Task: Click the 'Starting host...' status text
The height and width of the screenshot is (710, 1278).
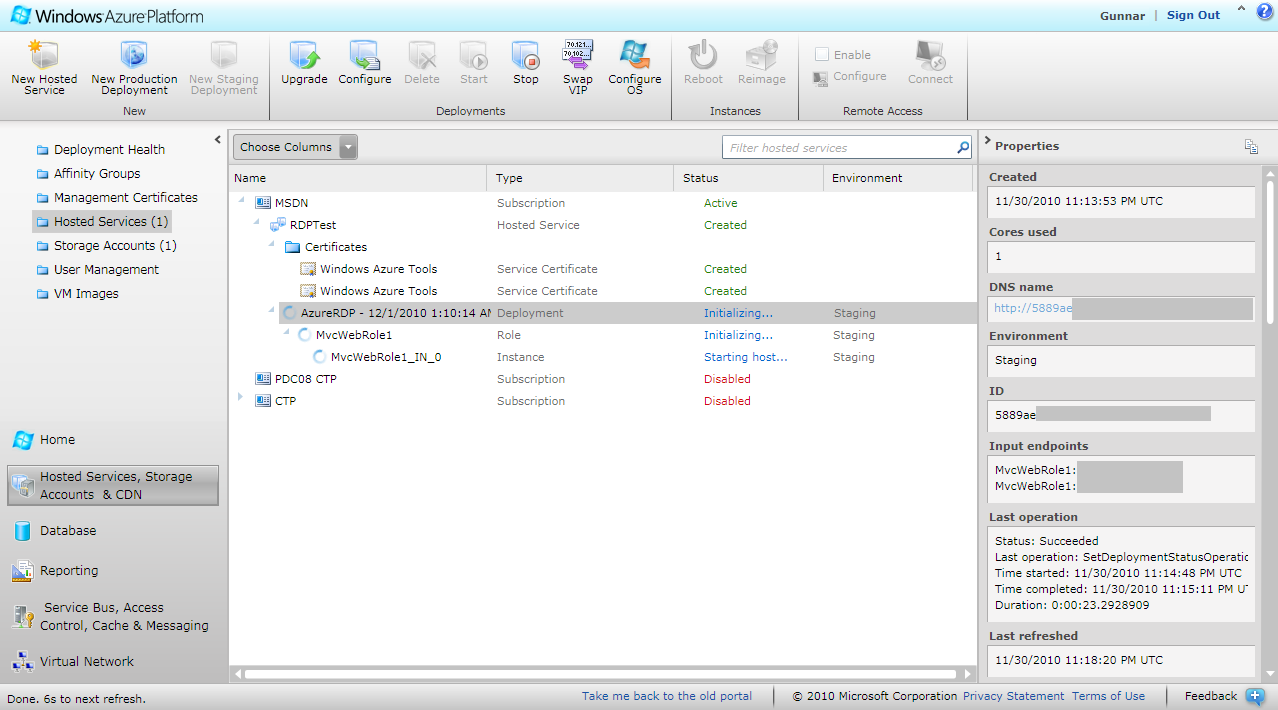Action: [x=746, y=357]
